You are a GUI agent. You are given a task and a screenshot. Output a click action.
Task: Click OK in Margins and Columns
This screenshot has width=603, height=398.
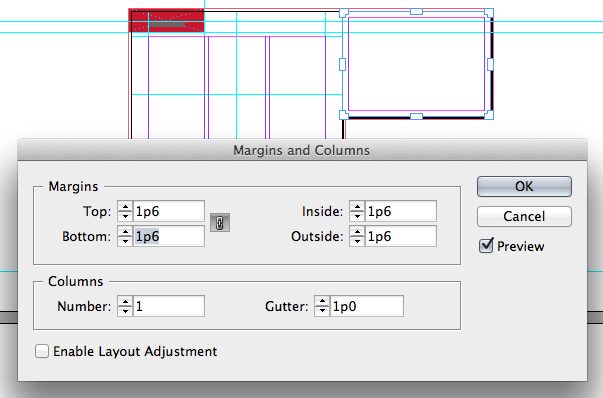click(x=524, y=187)
